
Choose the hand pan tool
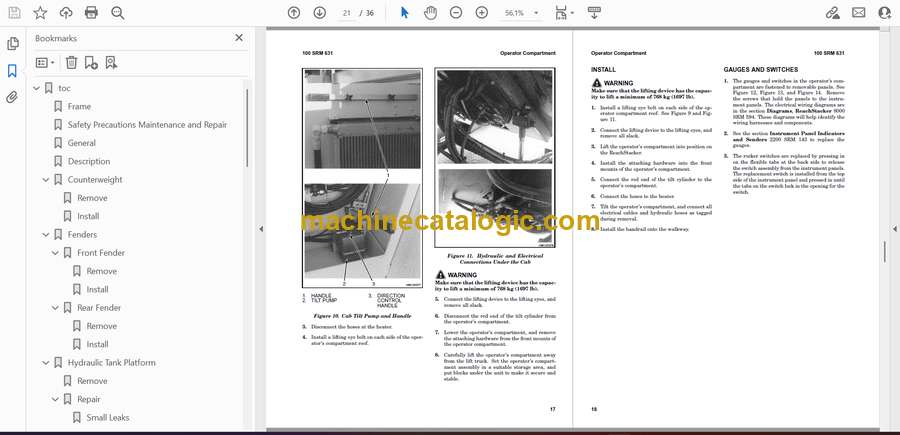pyautogui.click(x=430, y=13)
